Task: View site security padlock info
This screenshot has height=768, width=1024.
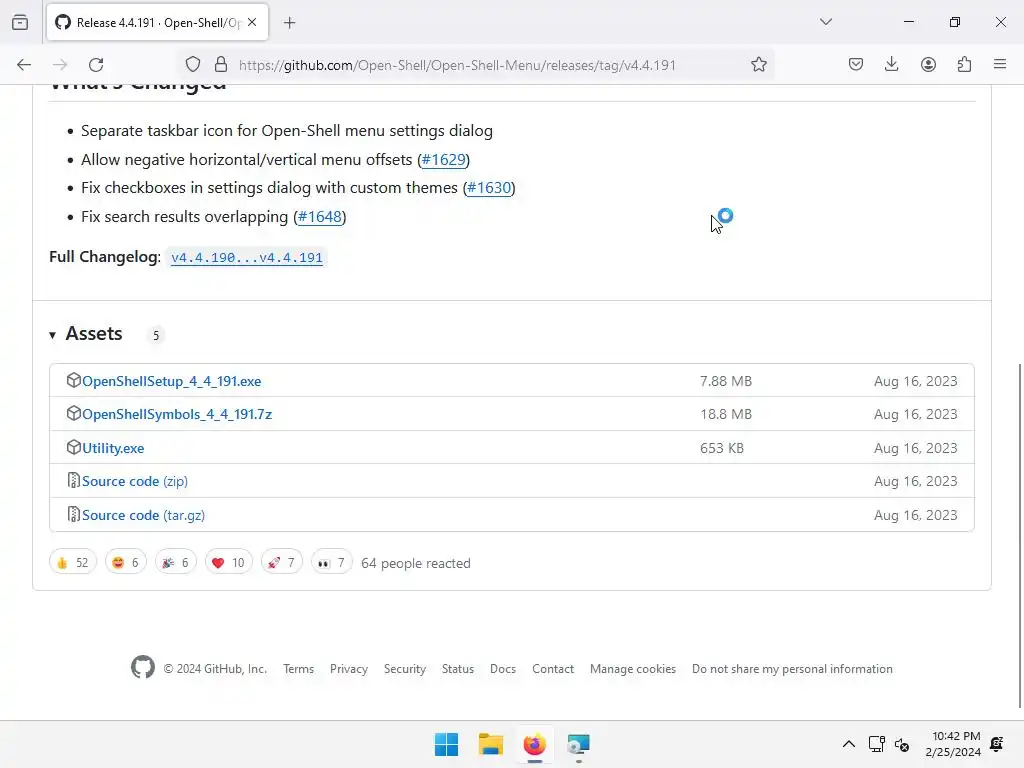Action: tap(221, 65)
